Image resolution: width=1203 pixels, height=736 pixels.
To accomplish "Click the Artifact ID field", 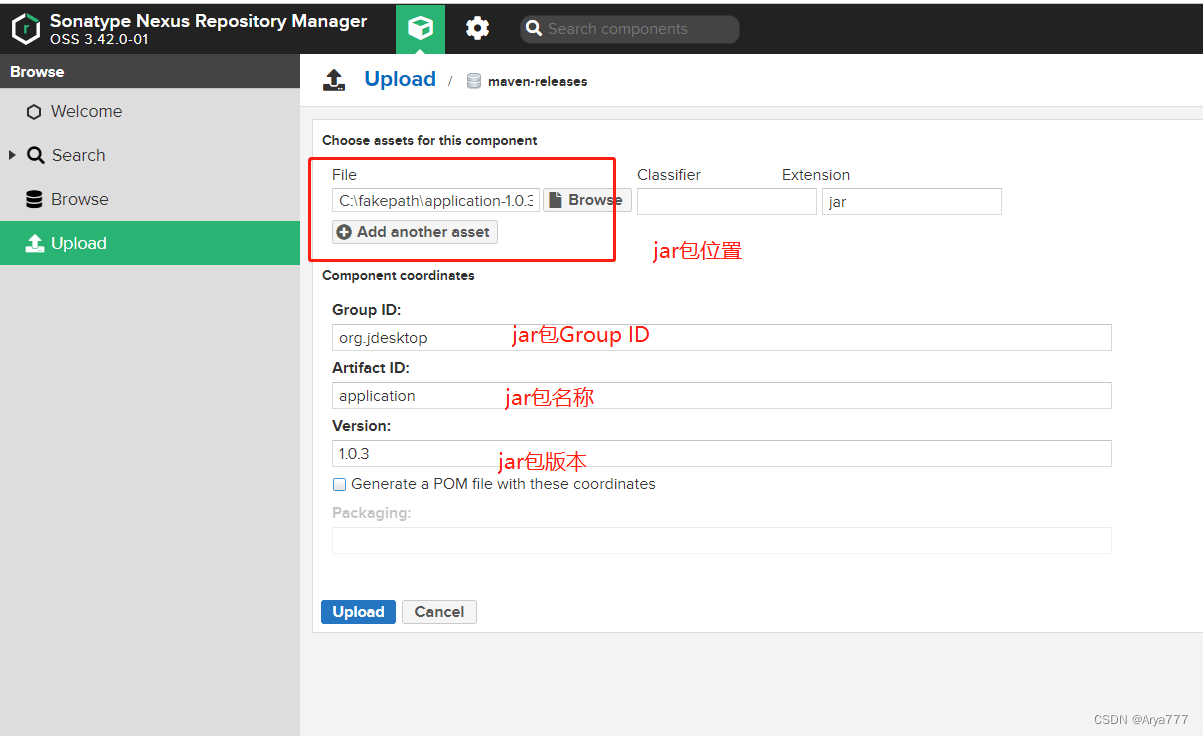I will [x=722, y=395].
